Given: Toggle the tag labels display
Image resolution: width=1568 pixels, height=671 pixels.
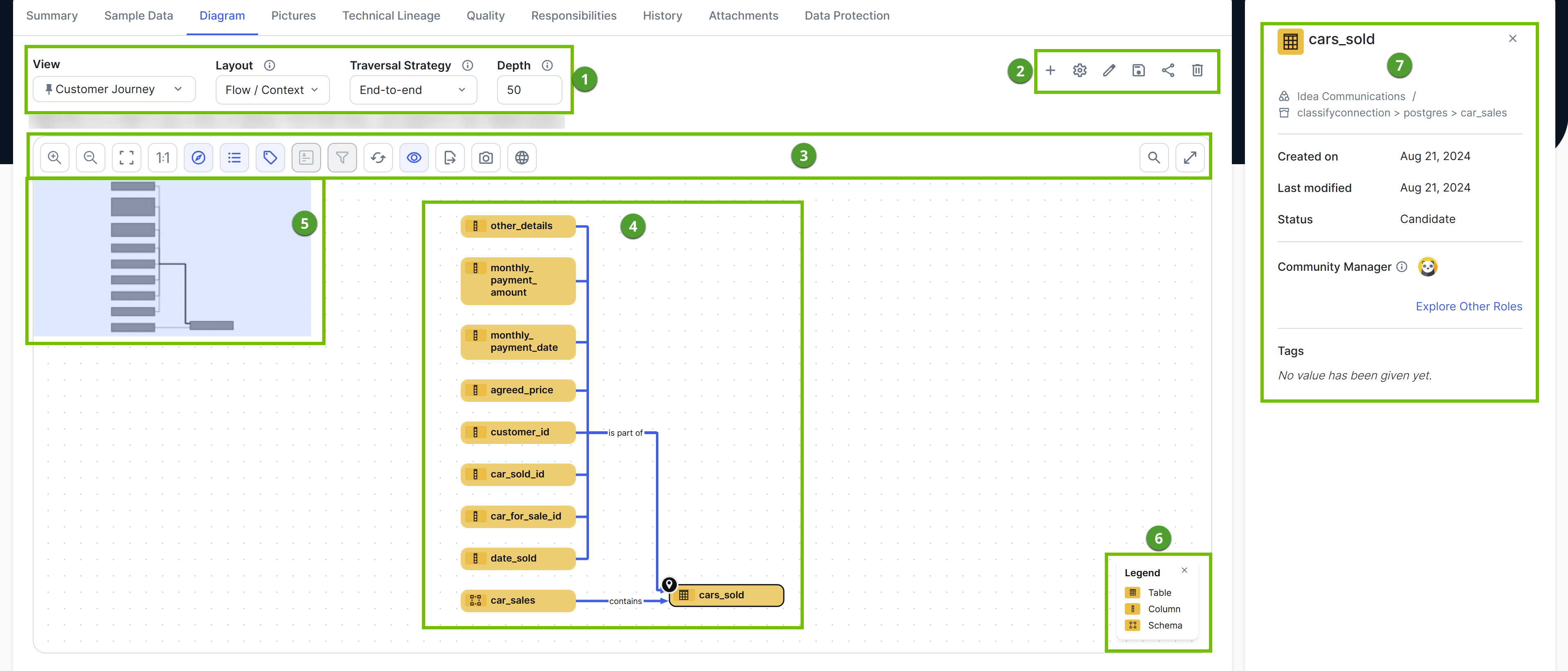Looking at the screenshot, I should [270, 157].
